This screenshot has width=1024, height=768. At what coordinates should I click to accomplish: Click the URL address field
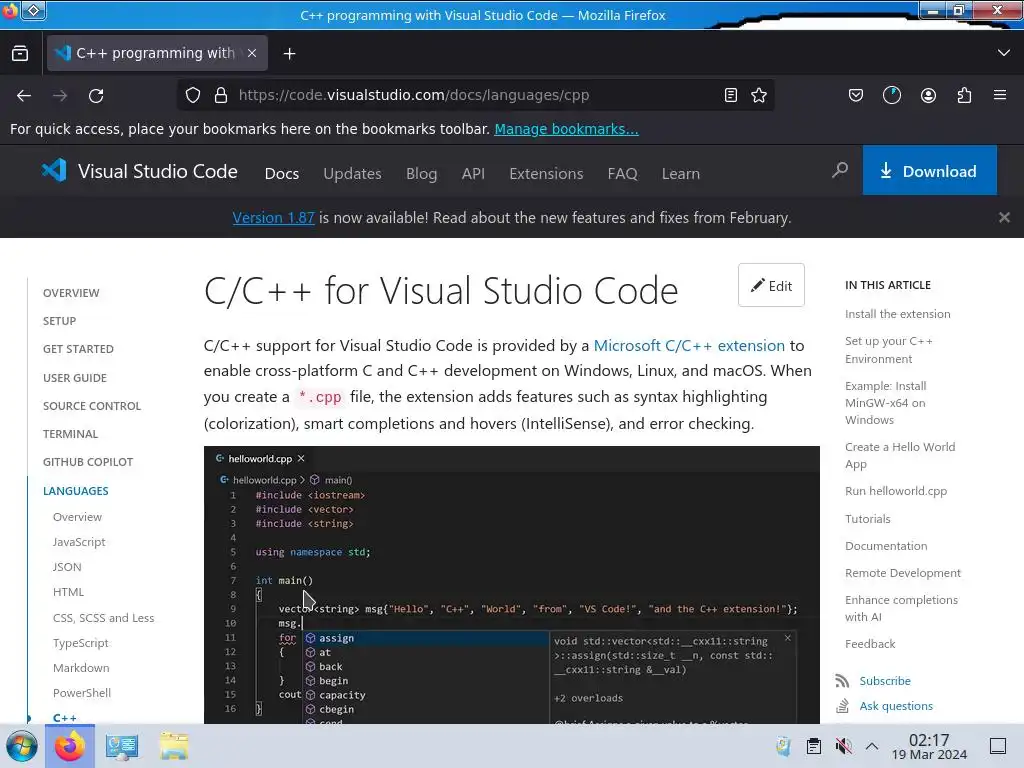pos(475,95)
